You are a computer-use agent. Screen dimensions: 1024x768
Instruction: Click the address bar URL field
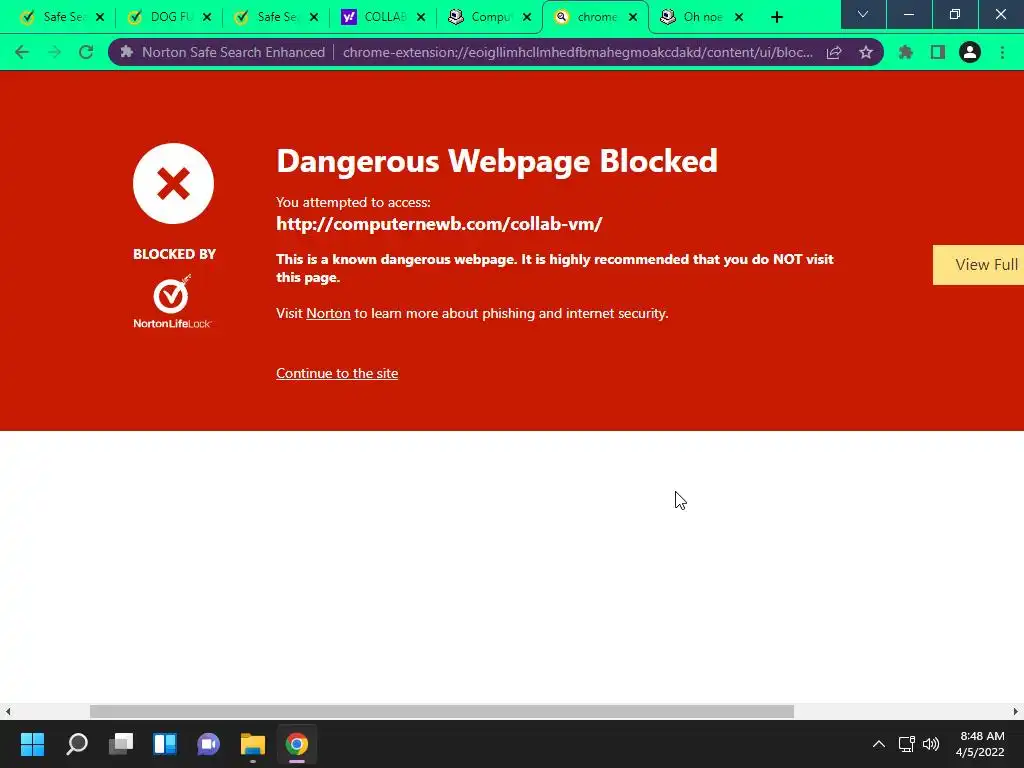[x=578, y=52]
